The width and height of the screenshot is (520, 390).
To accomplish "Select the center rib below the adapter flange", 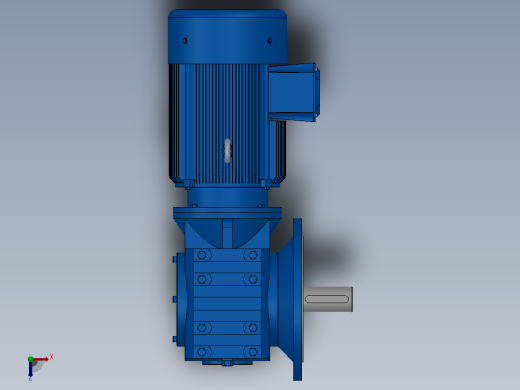I will point(227,233).
